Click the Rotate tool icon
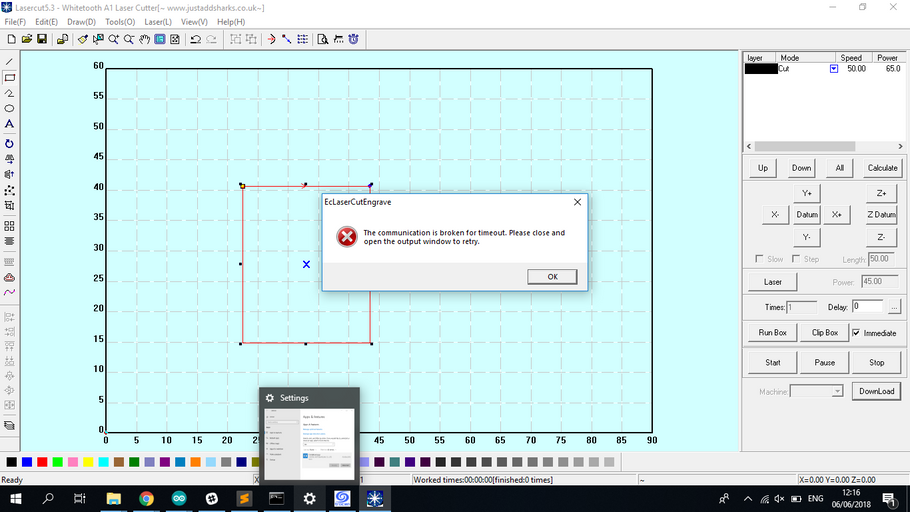The image size is (910, 512). click(x=10, y=143)
